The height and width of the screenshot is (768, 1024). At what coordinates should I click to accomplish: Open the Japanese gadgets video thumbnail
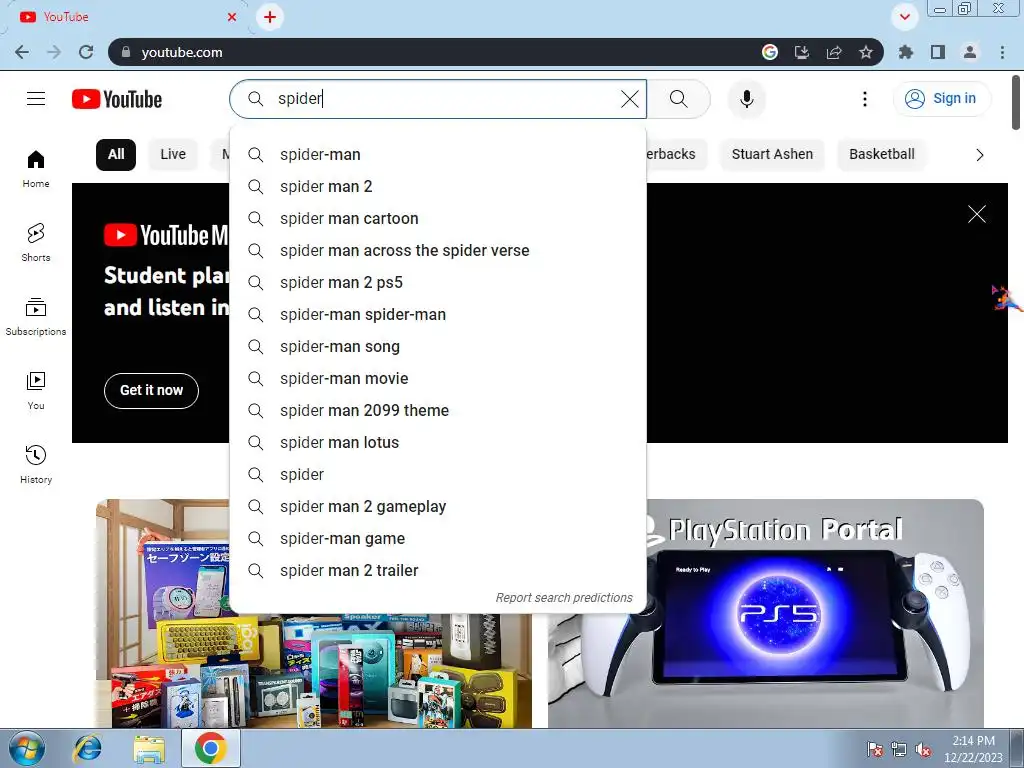coord(313,671)
